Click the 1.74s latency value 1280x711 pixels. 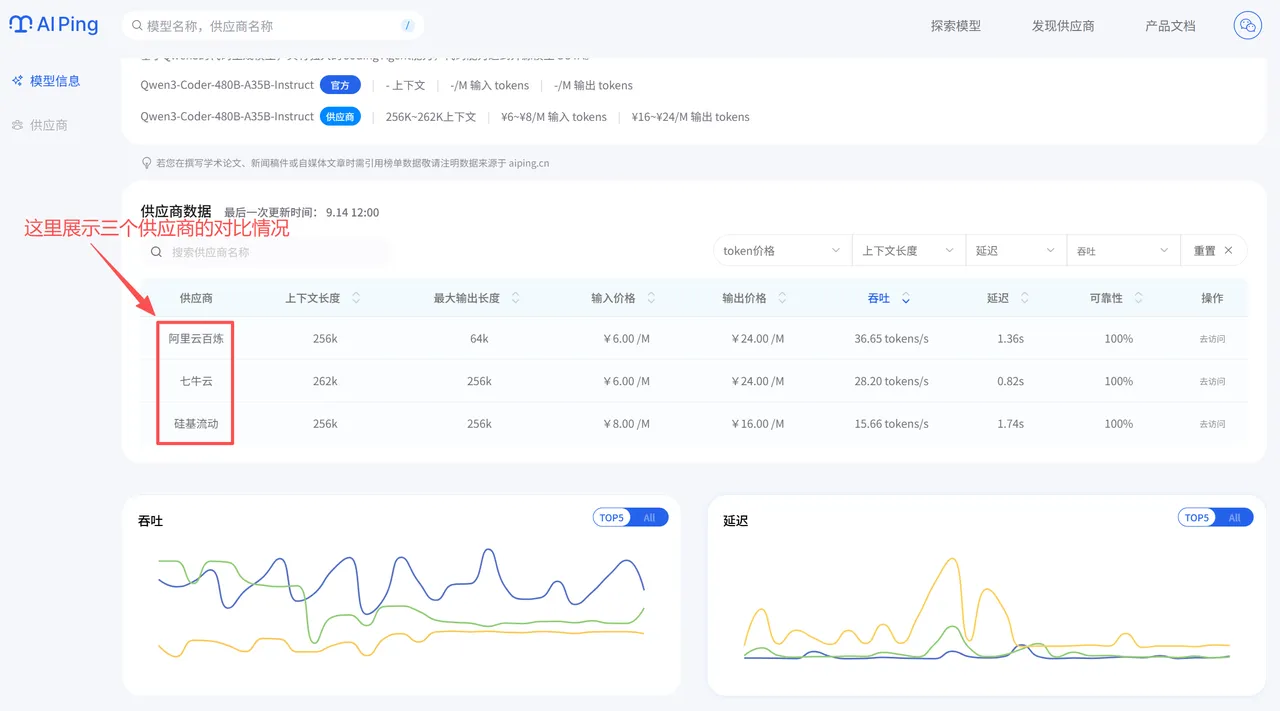(1010, 424)
